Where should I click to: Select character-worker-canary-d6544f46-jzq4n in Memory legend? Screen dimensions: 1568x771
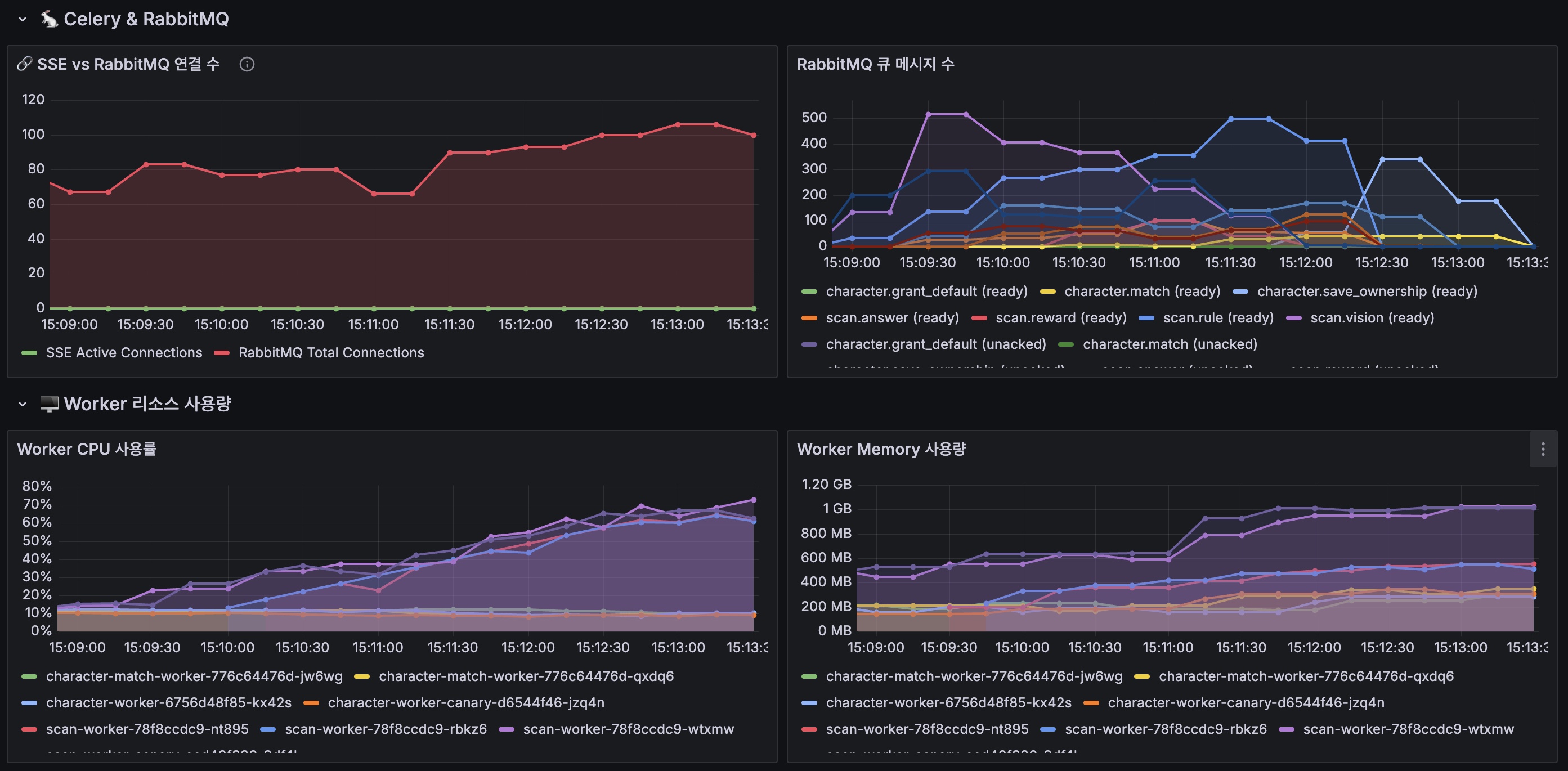click(x=1246, y=703)
